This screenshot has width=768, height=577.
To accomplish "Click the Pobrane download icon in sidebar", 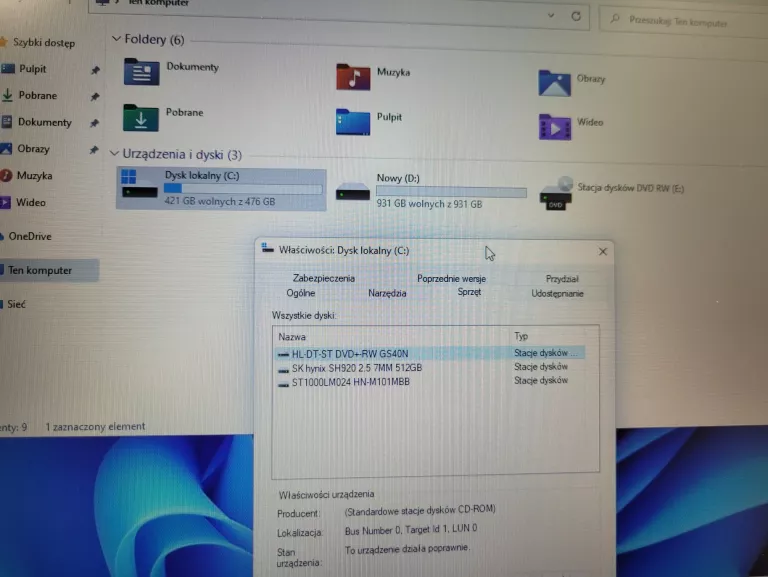I will pyautogui.click(x=7, y=95).
